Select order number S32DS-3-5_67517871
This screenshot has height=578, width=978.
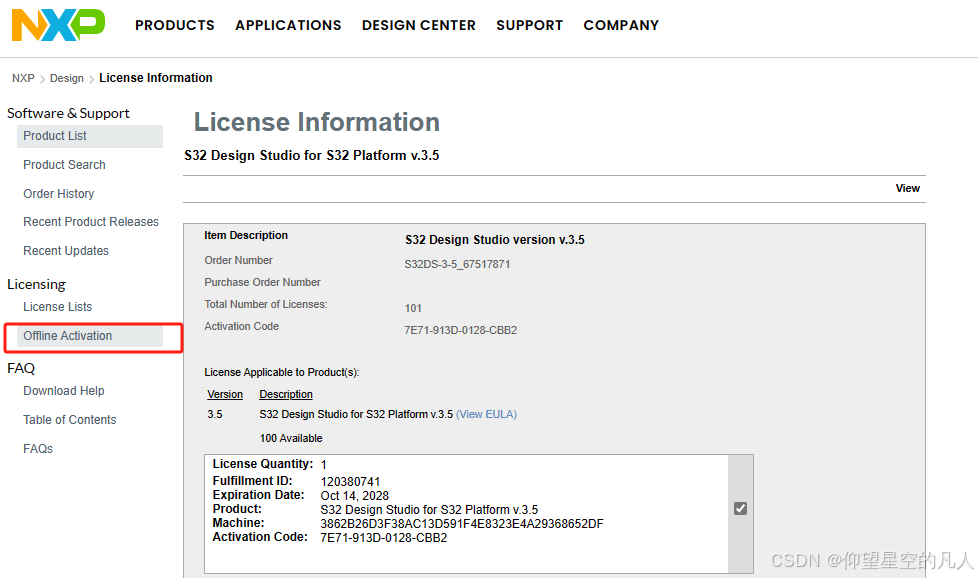point(457,264)
